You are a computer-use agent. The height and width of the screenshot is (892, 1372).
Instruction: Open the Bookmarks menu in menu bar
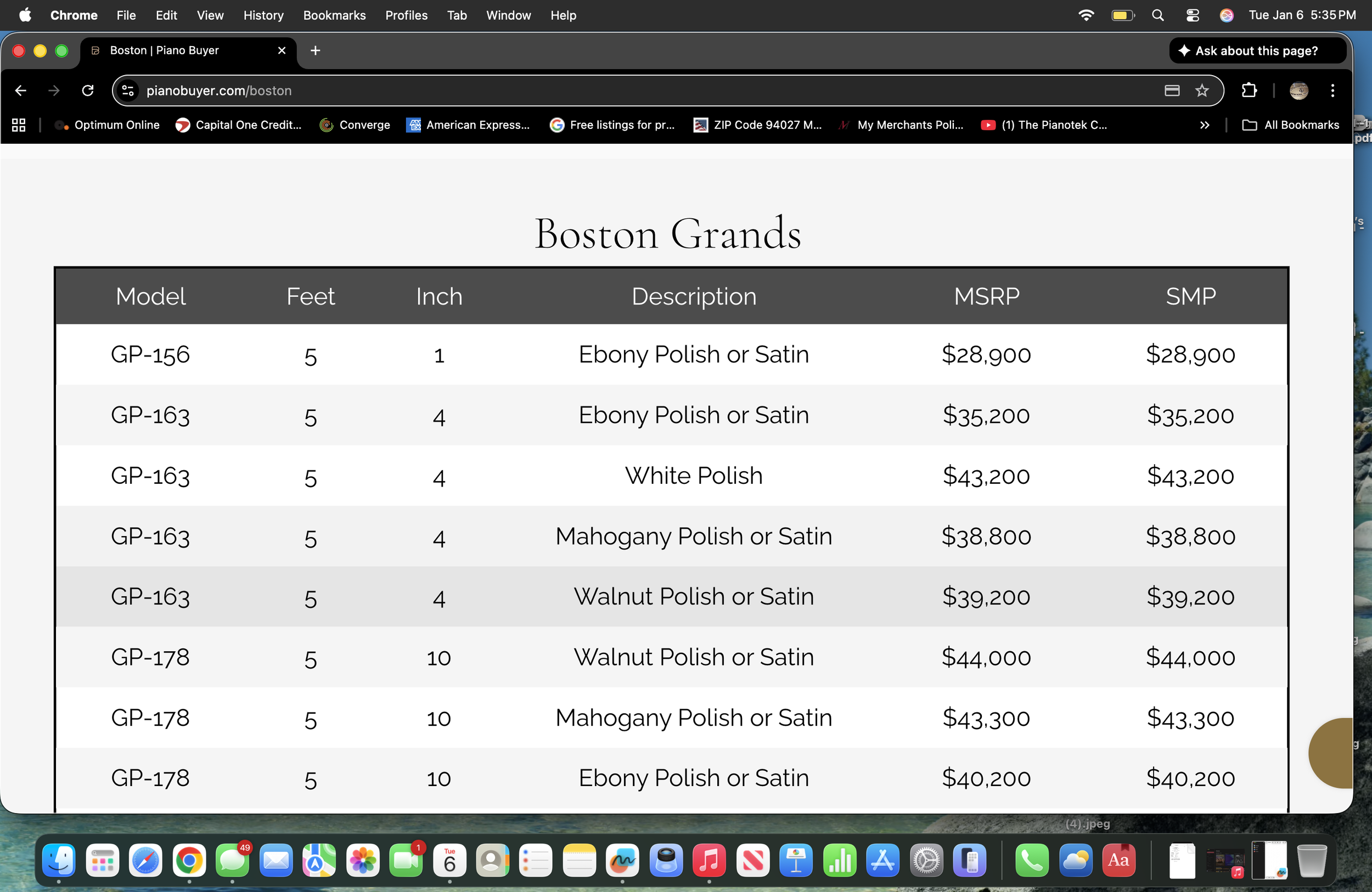pos(334,15)
